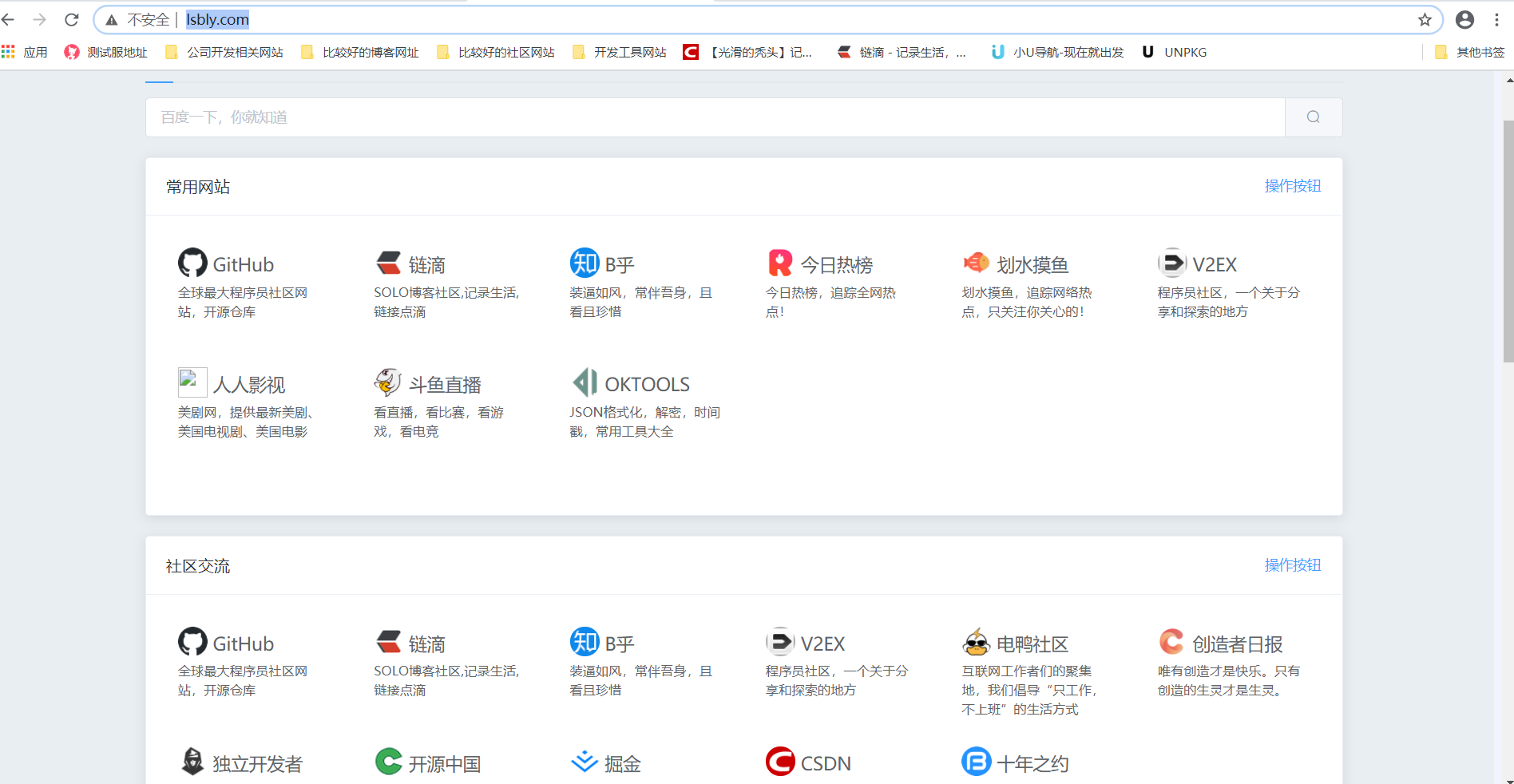Open the OKTOOLS icon
Viewport: 1514px width, 784px height.
(585, 382)
